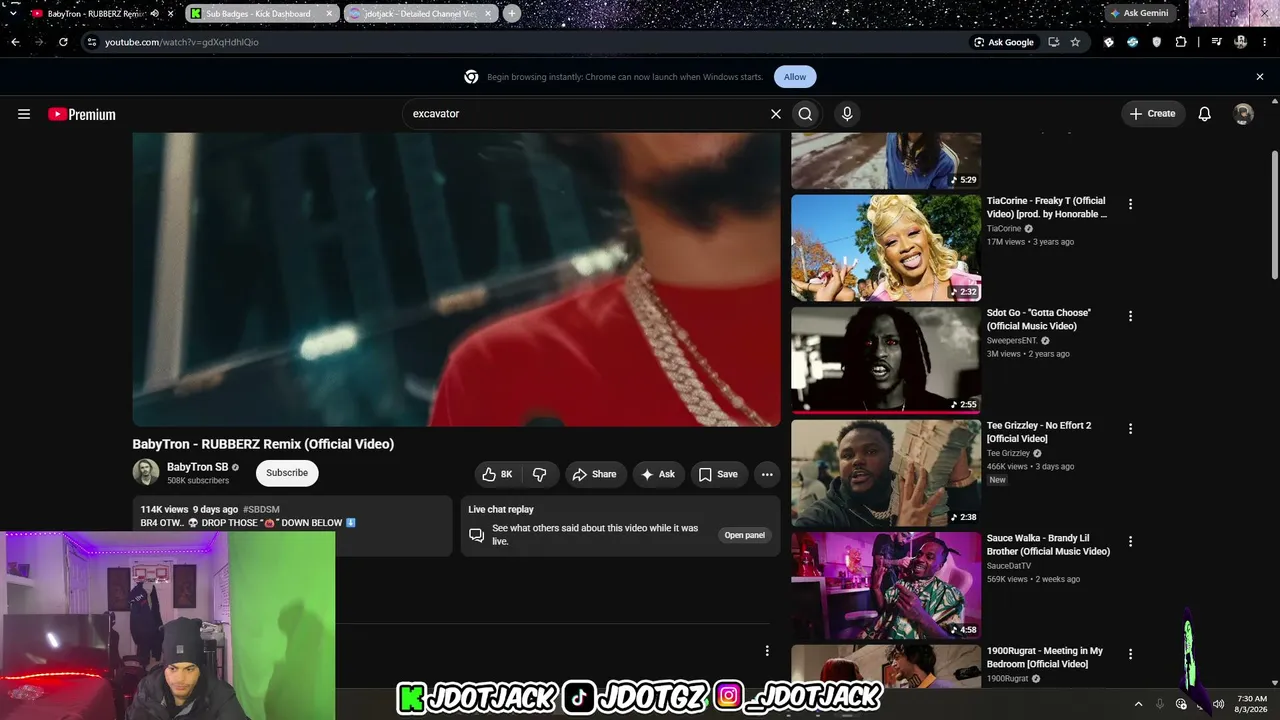The height and width of the screenshot is (720, 1280).
Task: Bookmark this page with the star icon
Action: [1075, 42]
